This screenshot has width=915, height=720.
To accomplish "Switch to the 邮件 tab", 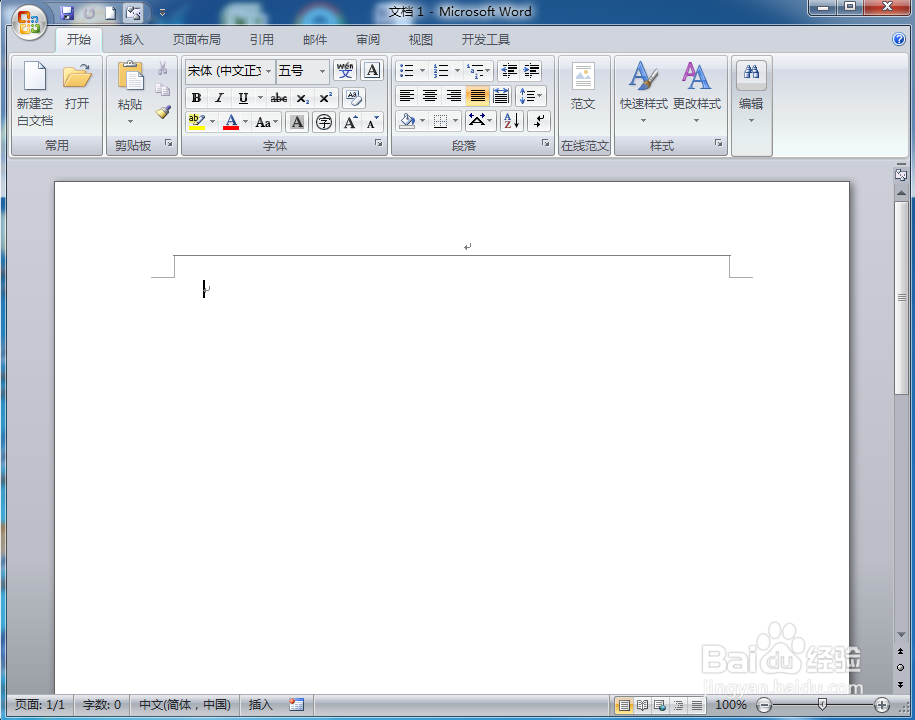I will 315,39.
